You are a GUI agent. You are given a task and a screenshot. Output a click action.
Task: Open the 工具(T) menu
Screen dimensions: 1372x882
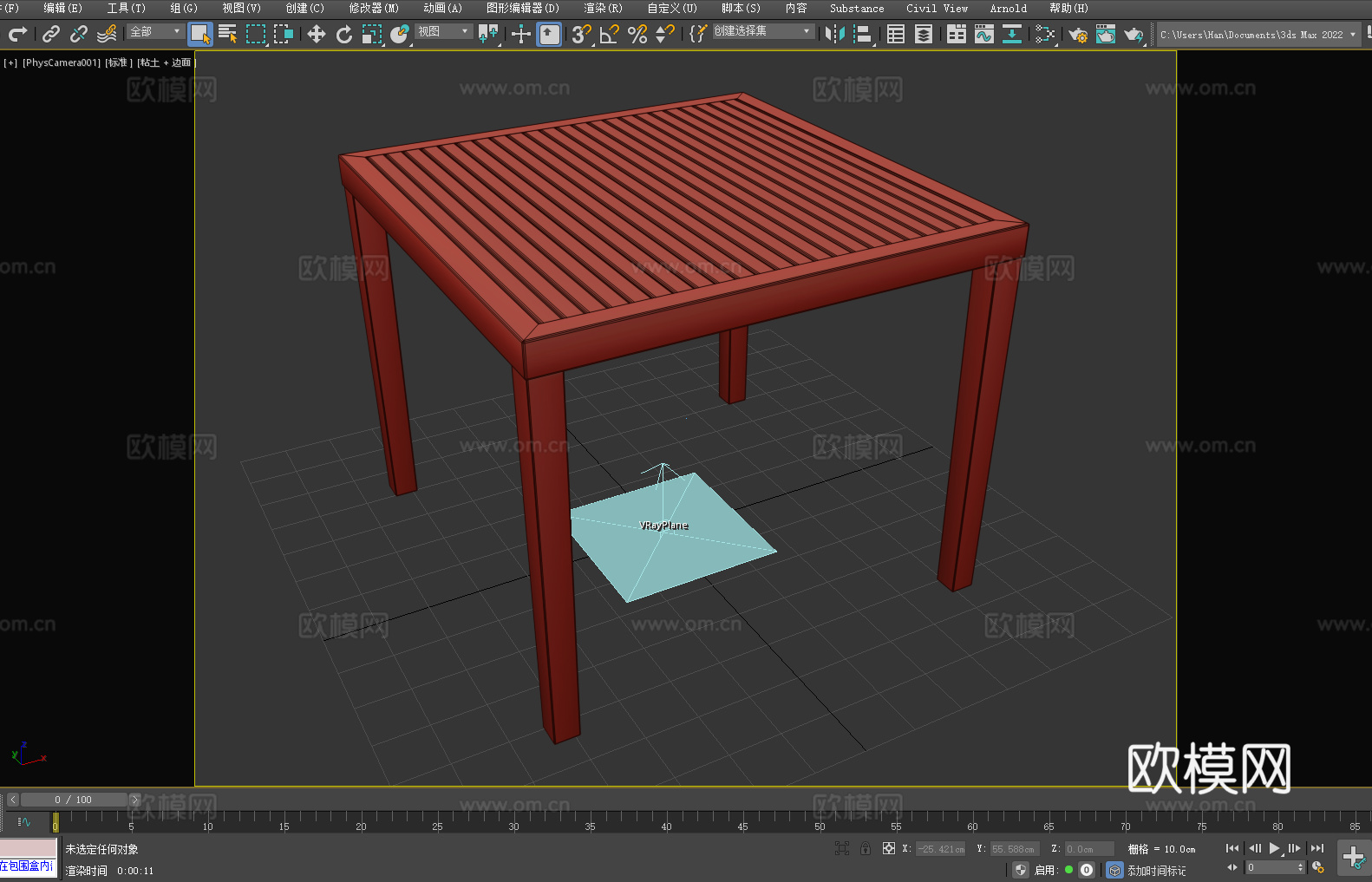127,8
